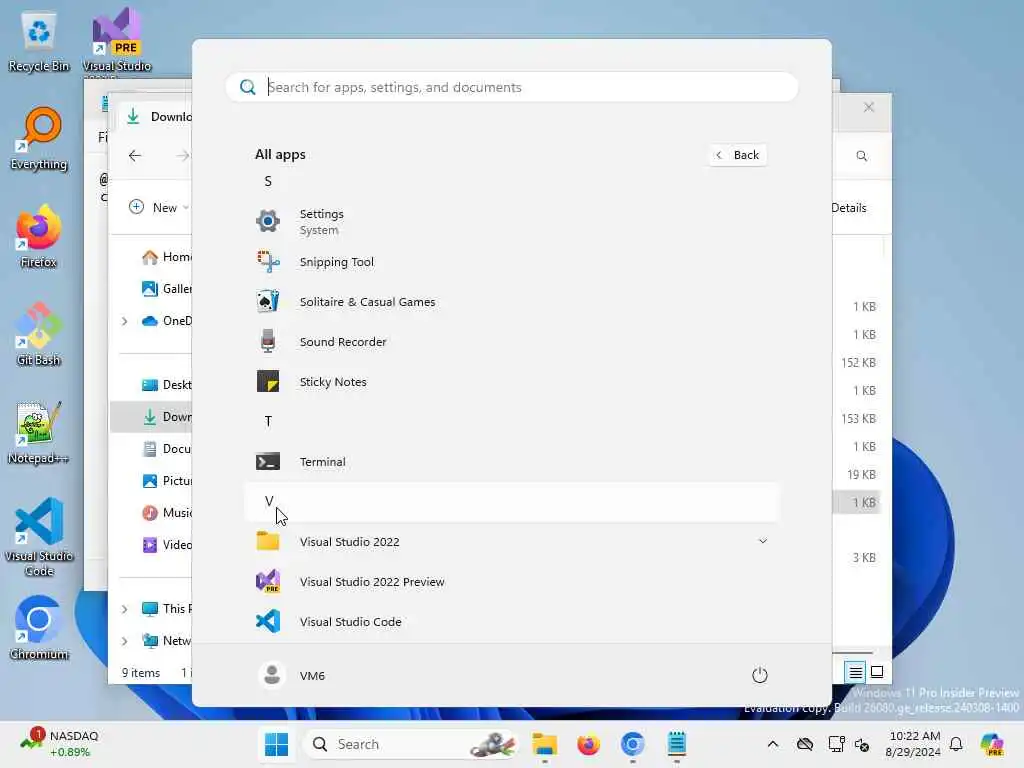Image resolution: width=1024 pixels, height=768 pixels.
Task: Launch Sound Recorder app
Action: click(512, 342)
